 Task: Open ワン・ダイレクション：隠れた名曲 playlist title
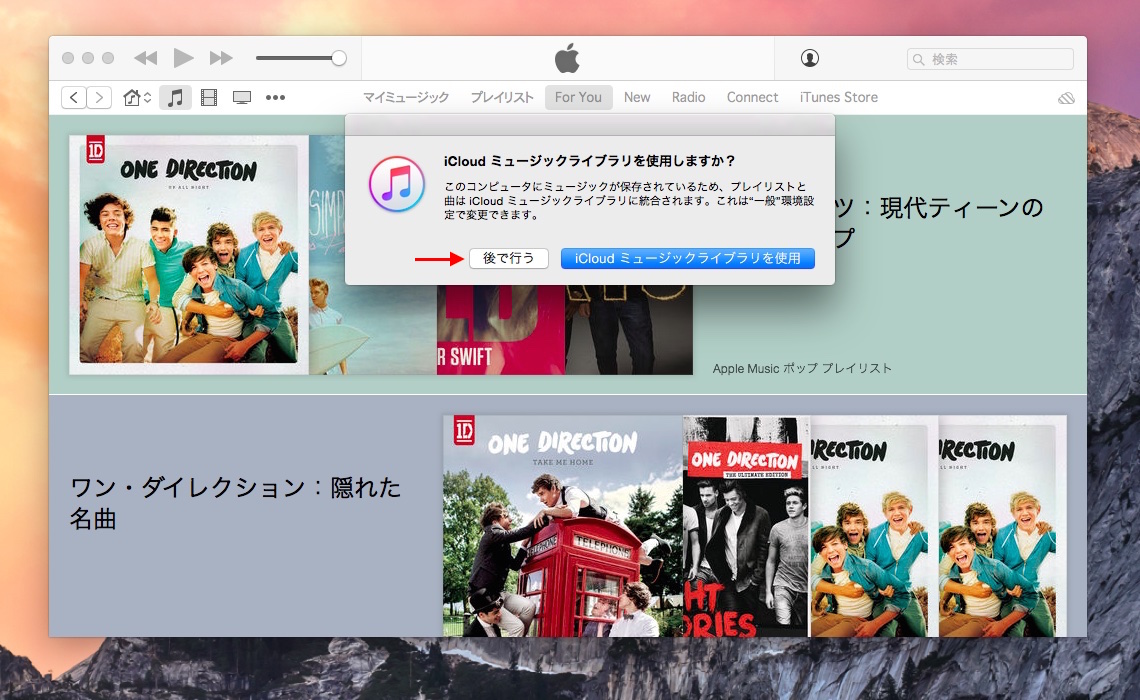pos(236,503)
